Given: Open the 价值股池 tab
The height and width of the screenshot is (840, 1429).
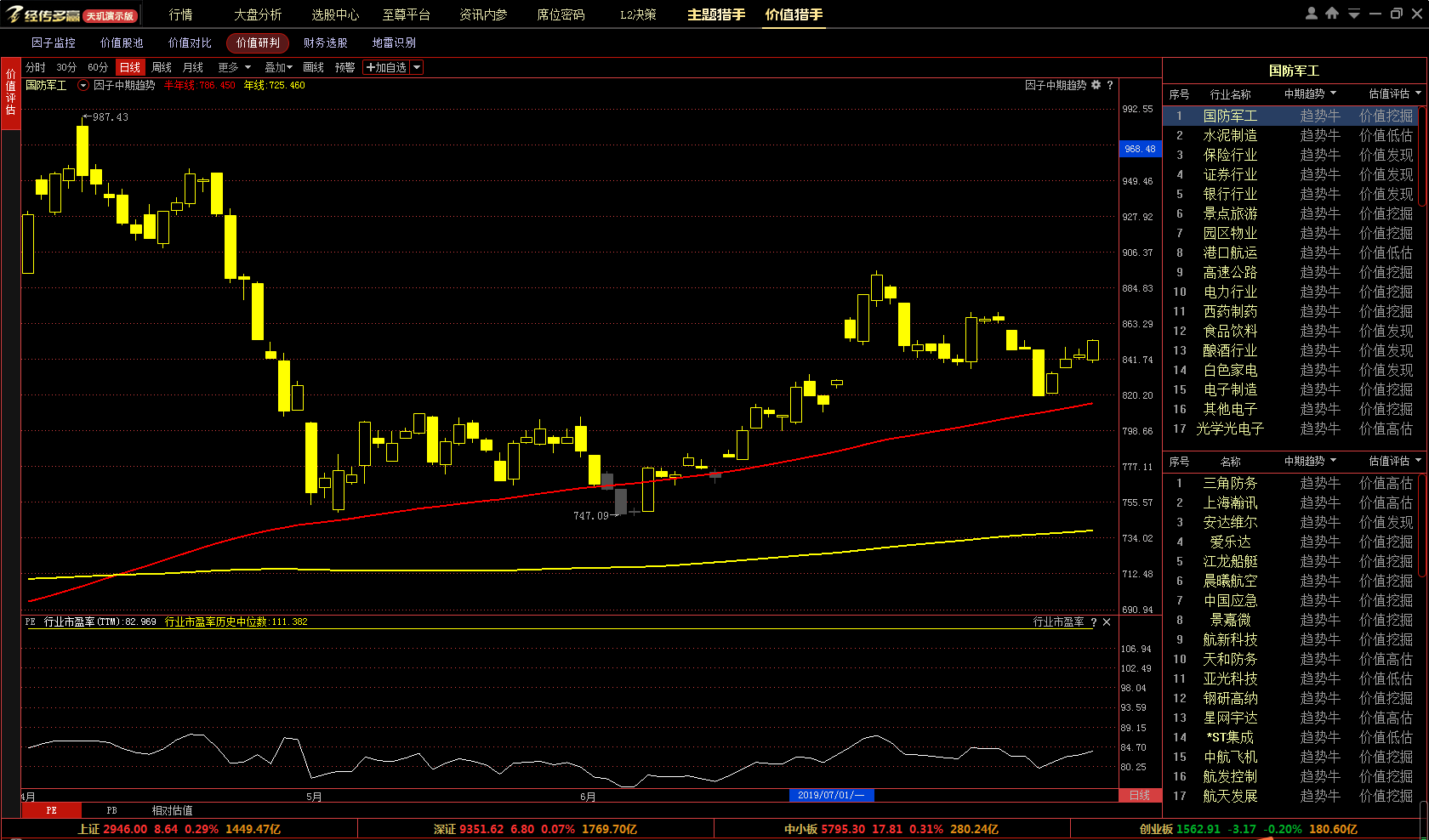Looking at the screenshot, I should (x=122, y=43).
